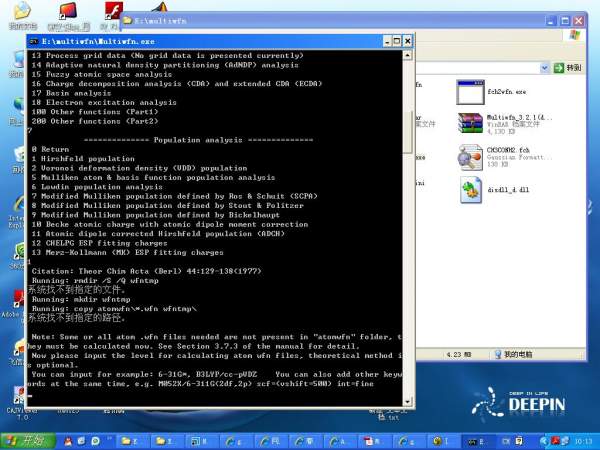This screenshot has width=600, height=450.
Task: Click the '2 Voronoi deformation density' console line
Action: (139, 168)
